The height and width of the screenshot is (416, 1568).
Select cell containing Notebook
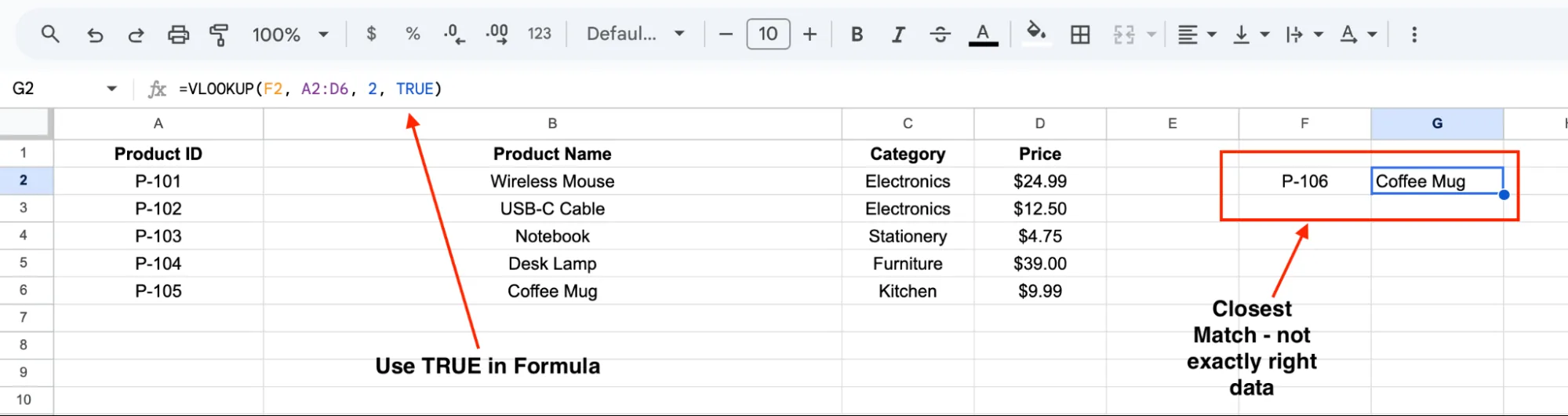tap(552, 236)
